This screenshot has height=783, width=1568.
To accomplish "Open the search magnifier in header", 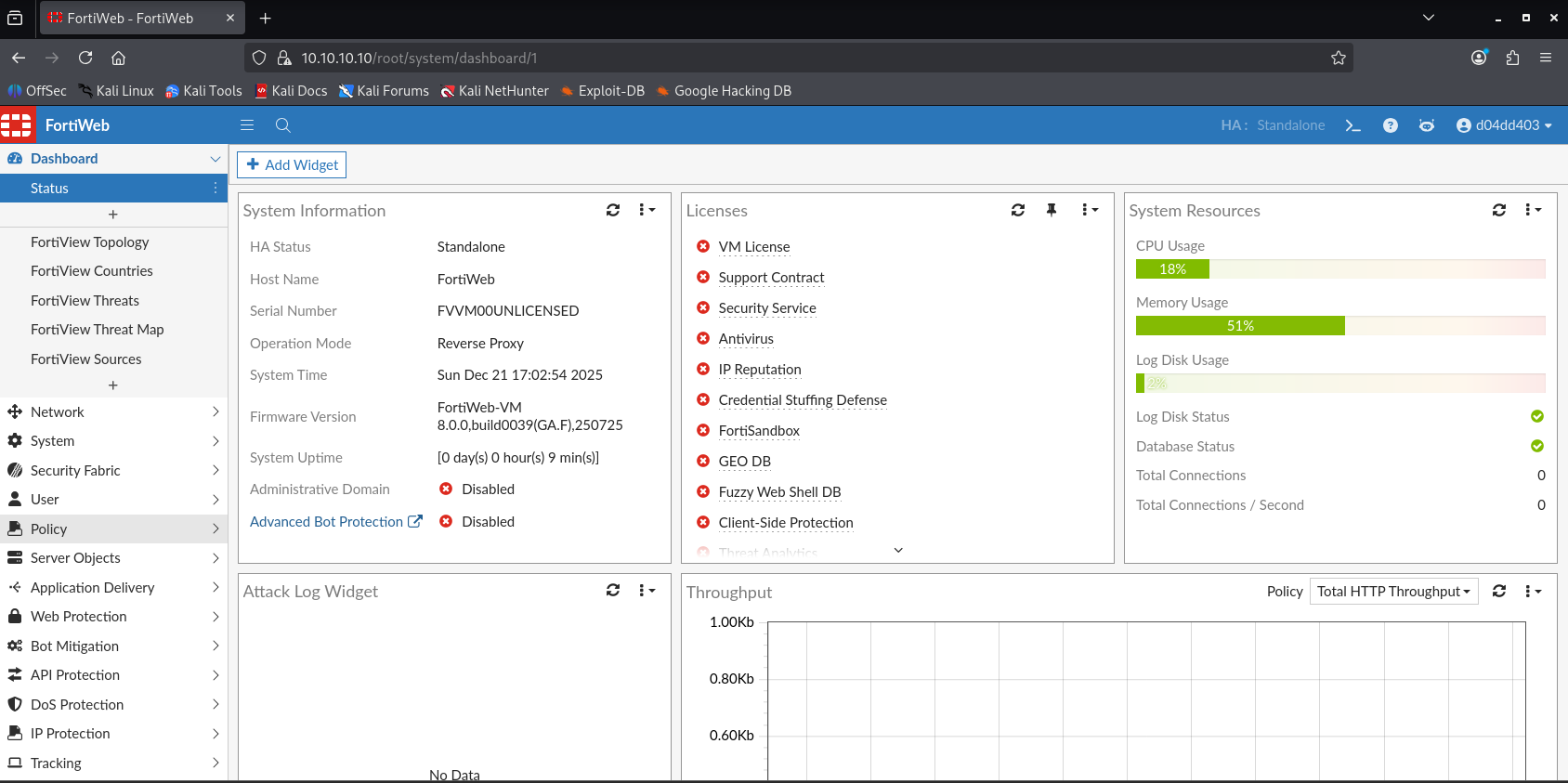I will point(283,125).
